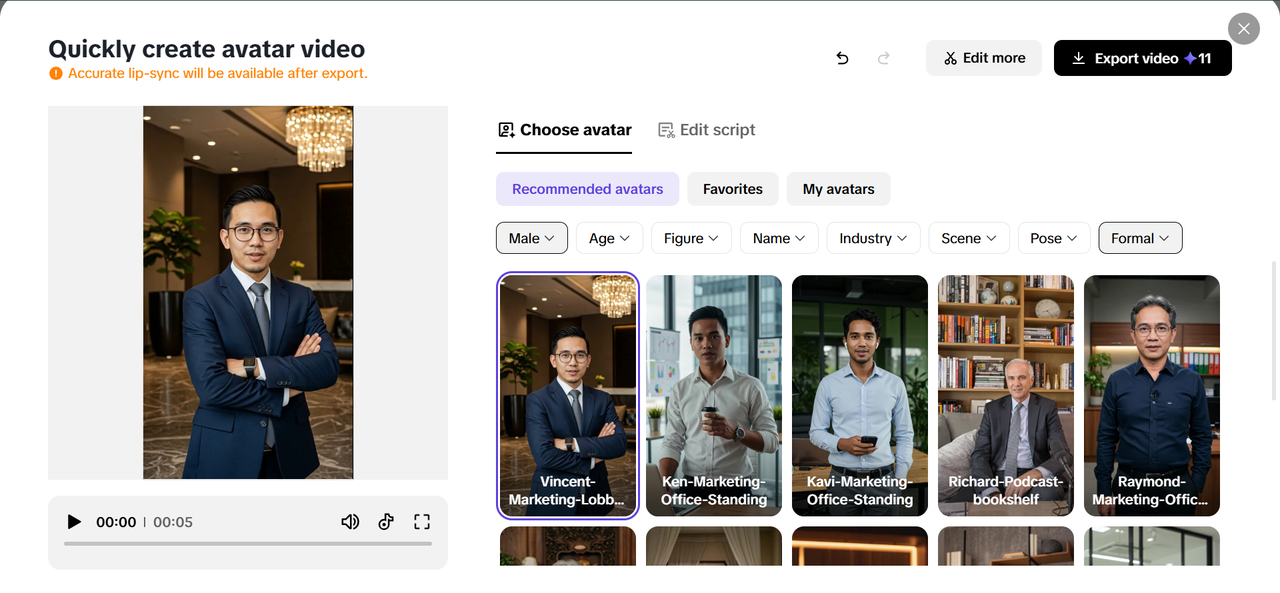Open the Formal style dropdown
The width and height of the screenshot is (1280, 593).
tap(1140, 238)
